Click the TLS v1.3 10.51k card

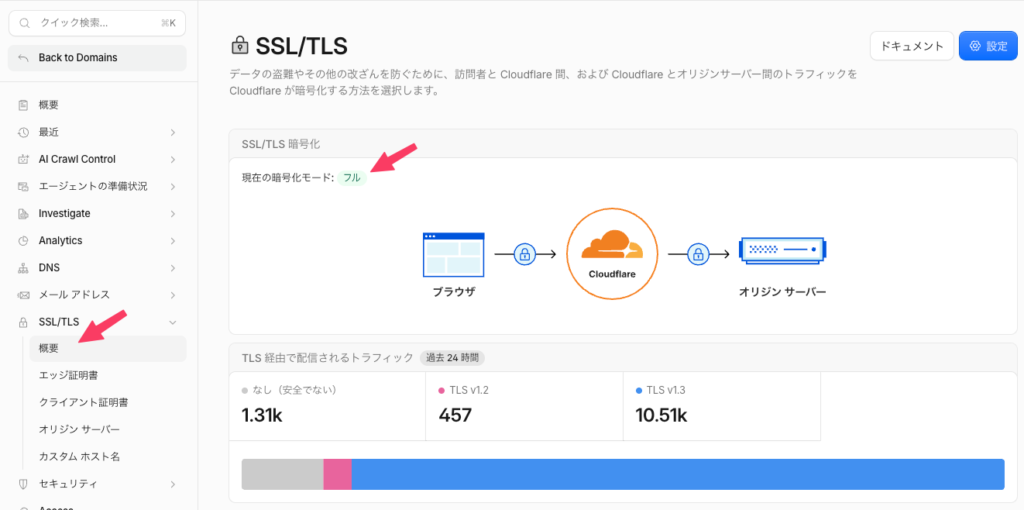[x=722, y=406]
